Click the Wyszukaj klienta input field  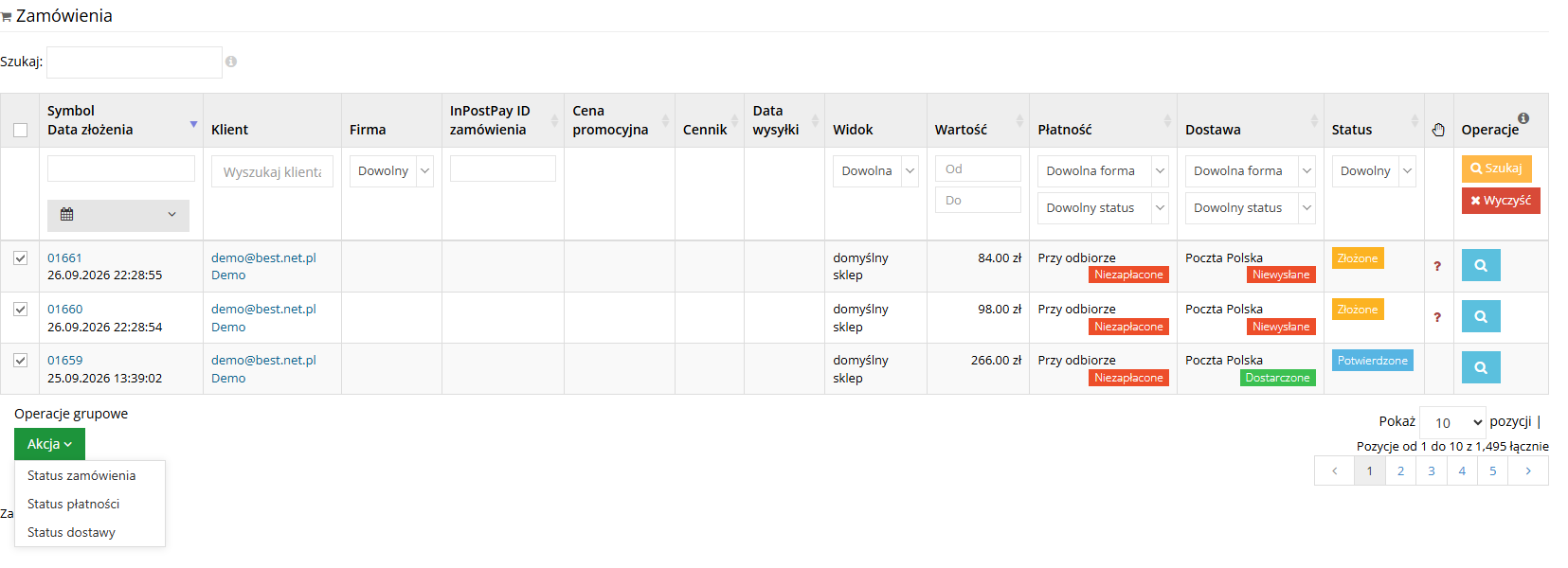coord(272,171)
